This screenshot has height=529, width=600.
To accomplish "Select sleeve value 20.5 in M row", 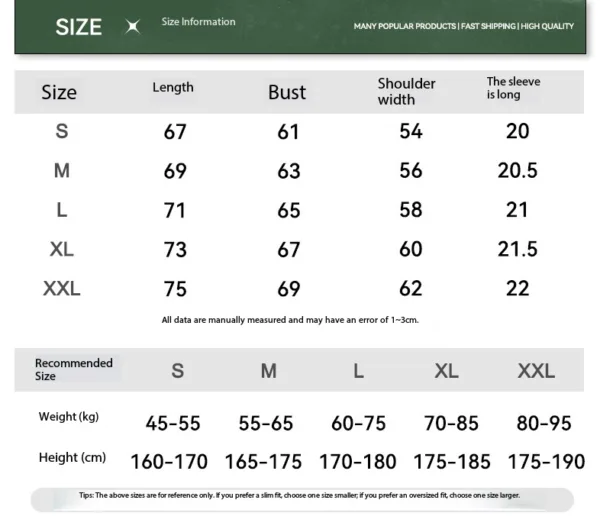I will 518,171.
